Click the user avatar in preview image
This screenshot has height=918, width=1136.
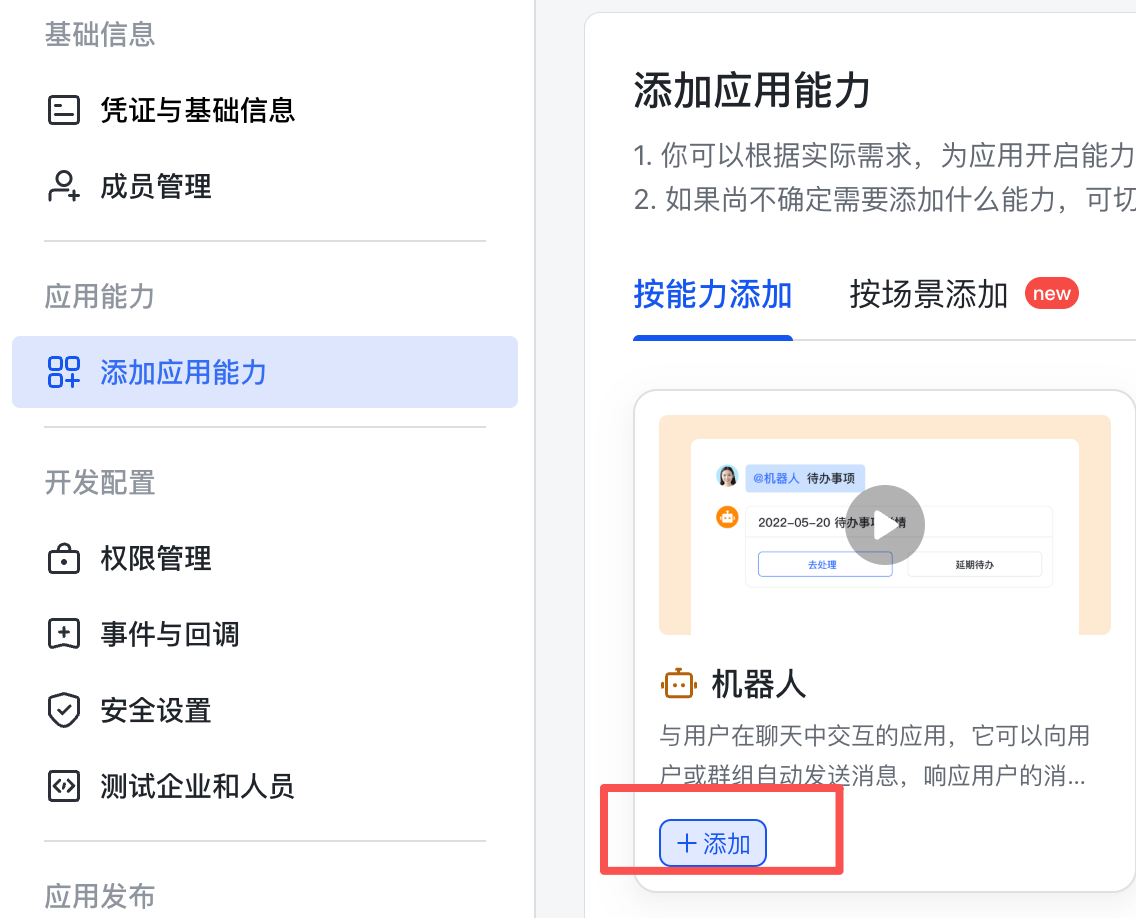(x=727, y=476)
